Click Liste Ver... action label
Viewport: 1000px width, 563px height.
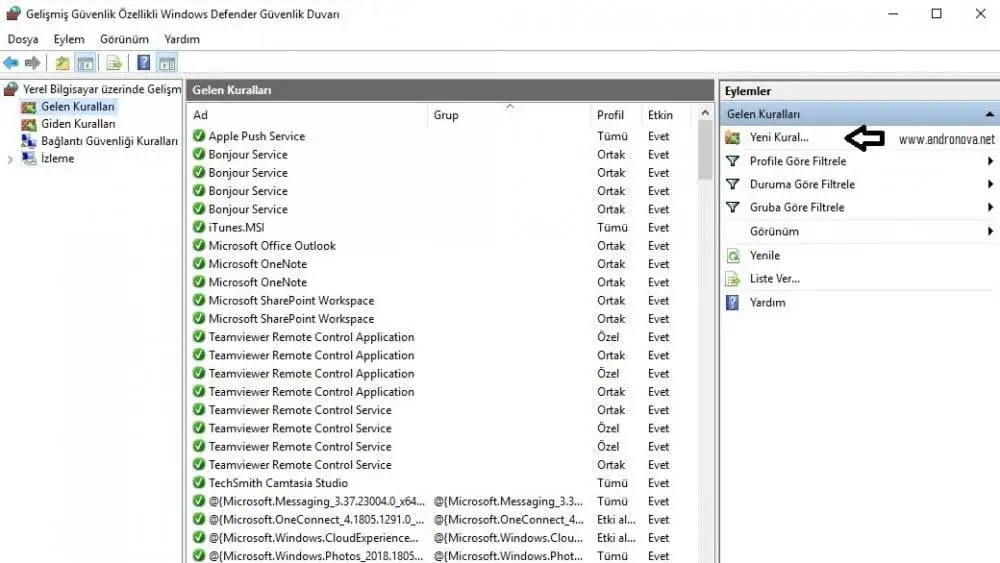pos(774,279)
